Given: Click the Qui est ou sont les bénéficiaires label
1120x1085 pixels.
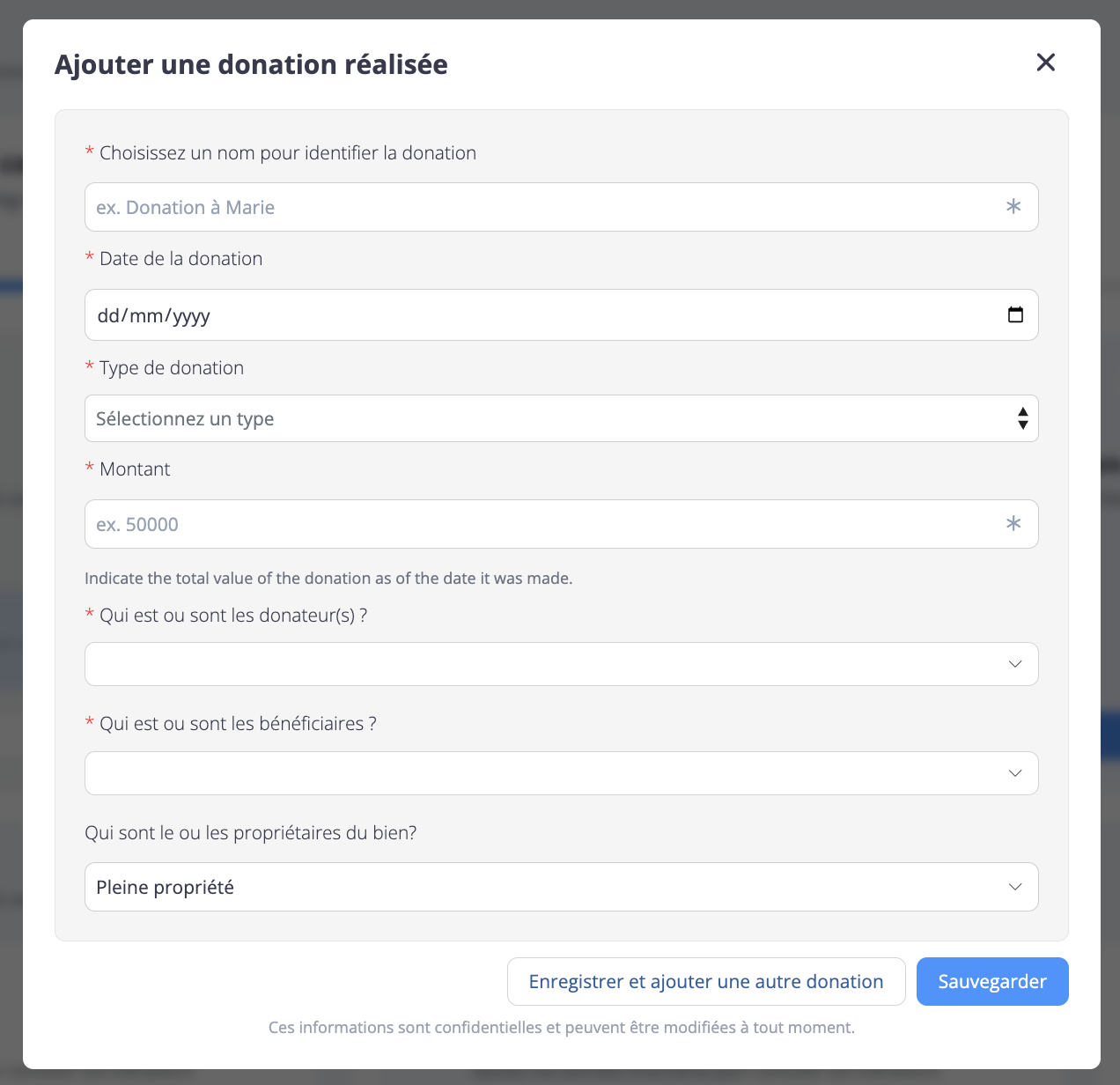Looking at the screenshot, I should 237,724.
